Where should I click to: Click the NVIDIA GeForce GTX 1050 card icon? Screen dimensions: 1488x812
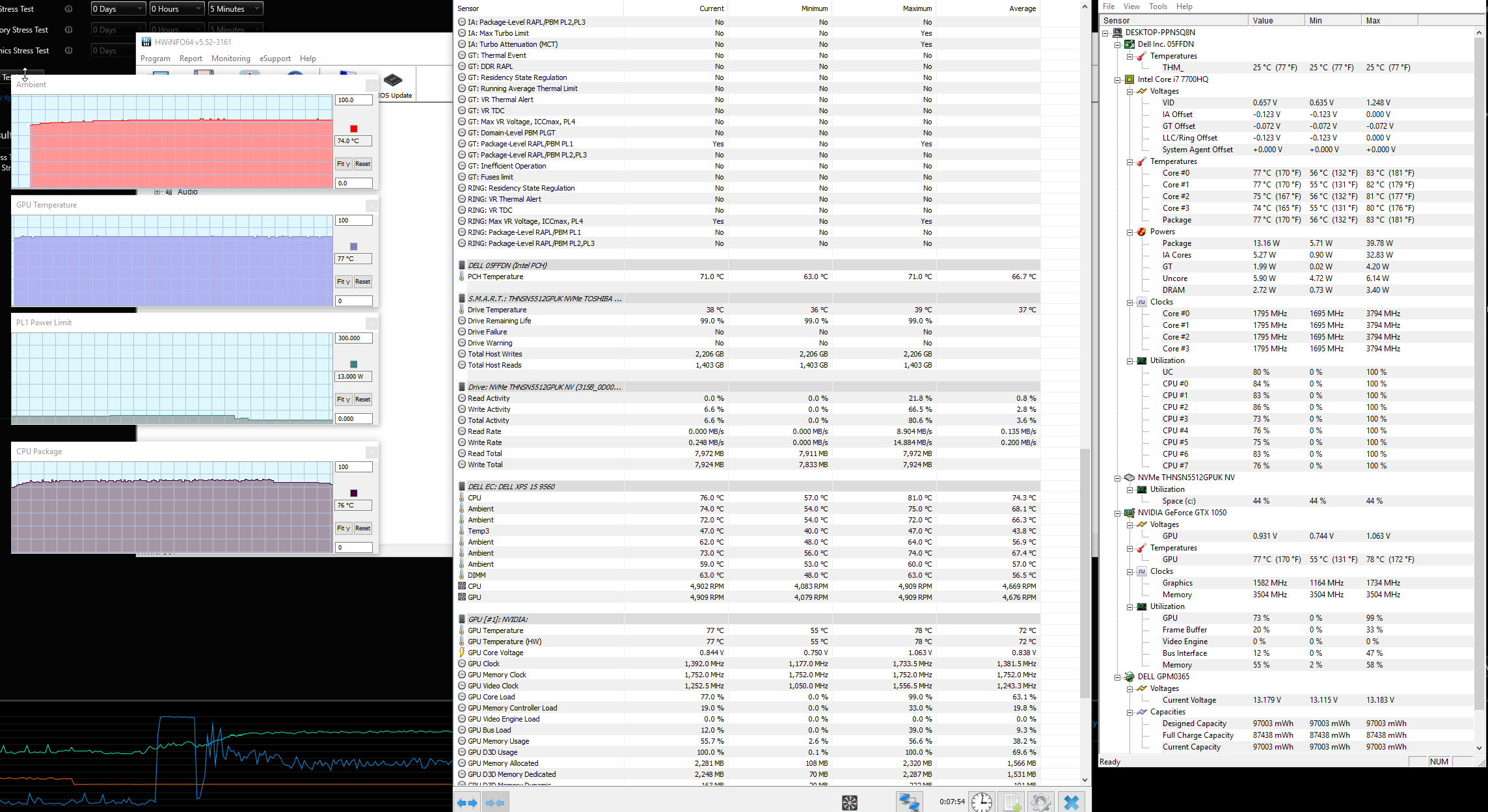1130,513
